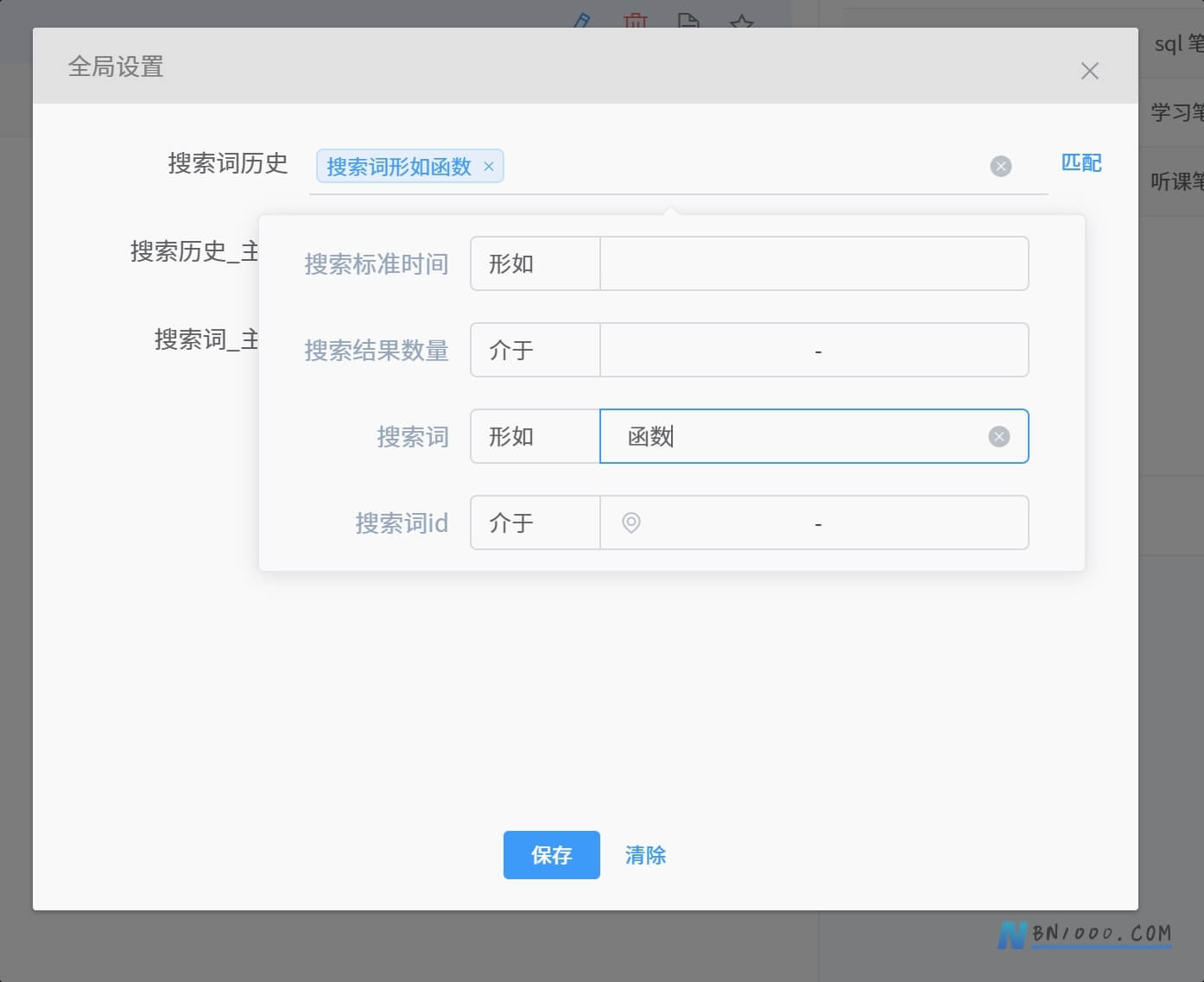Click the 匹配 link
Screen dimensions: 1204x982
pyautogui.click(x=1081, y=162)
